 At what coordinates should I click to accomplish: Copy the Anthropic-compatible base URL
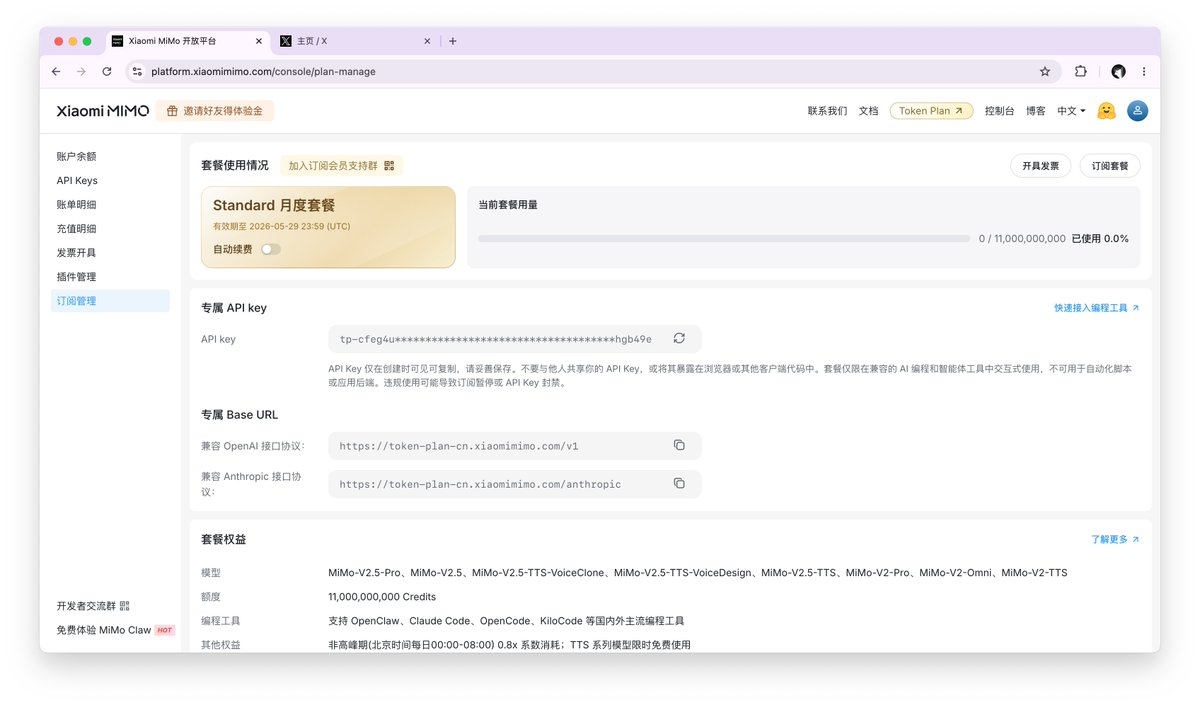tap(679, 484)
